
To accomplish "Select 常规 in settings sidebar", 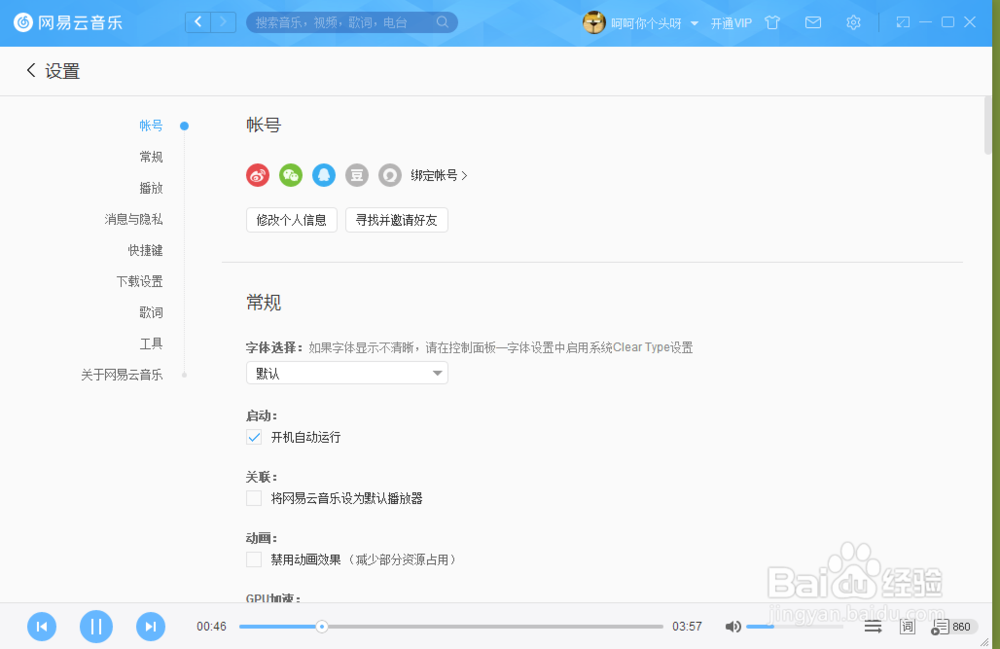I will click(151, 157).
